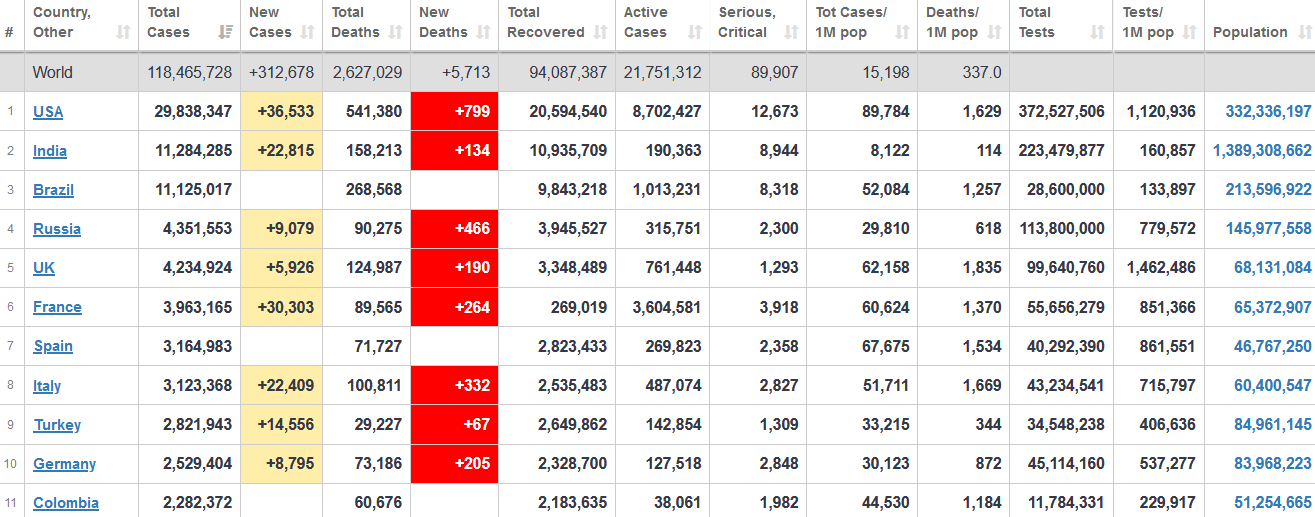Sort by Population arrow icon
The image size is (1315, 517).
coord(1305,32)
